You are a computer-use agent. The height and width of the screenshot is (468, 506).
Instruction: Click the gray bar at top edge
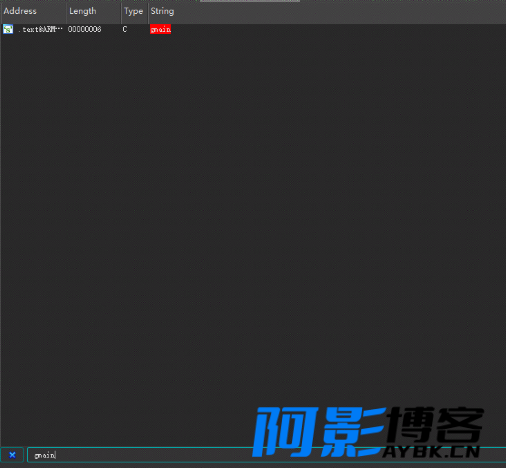(250, 1)
